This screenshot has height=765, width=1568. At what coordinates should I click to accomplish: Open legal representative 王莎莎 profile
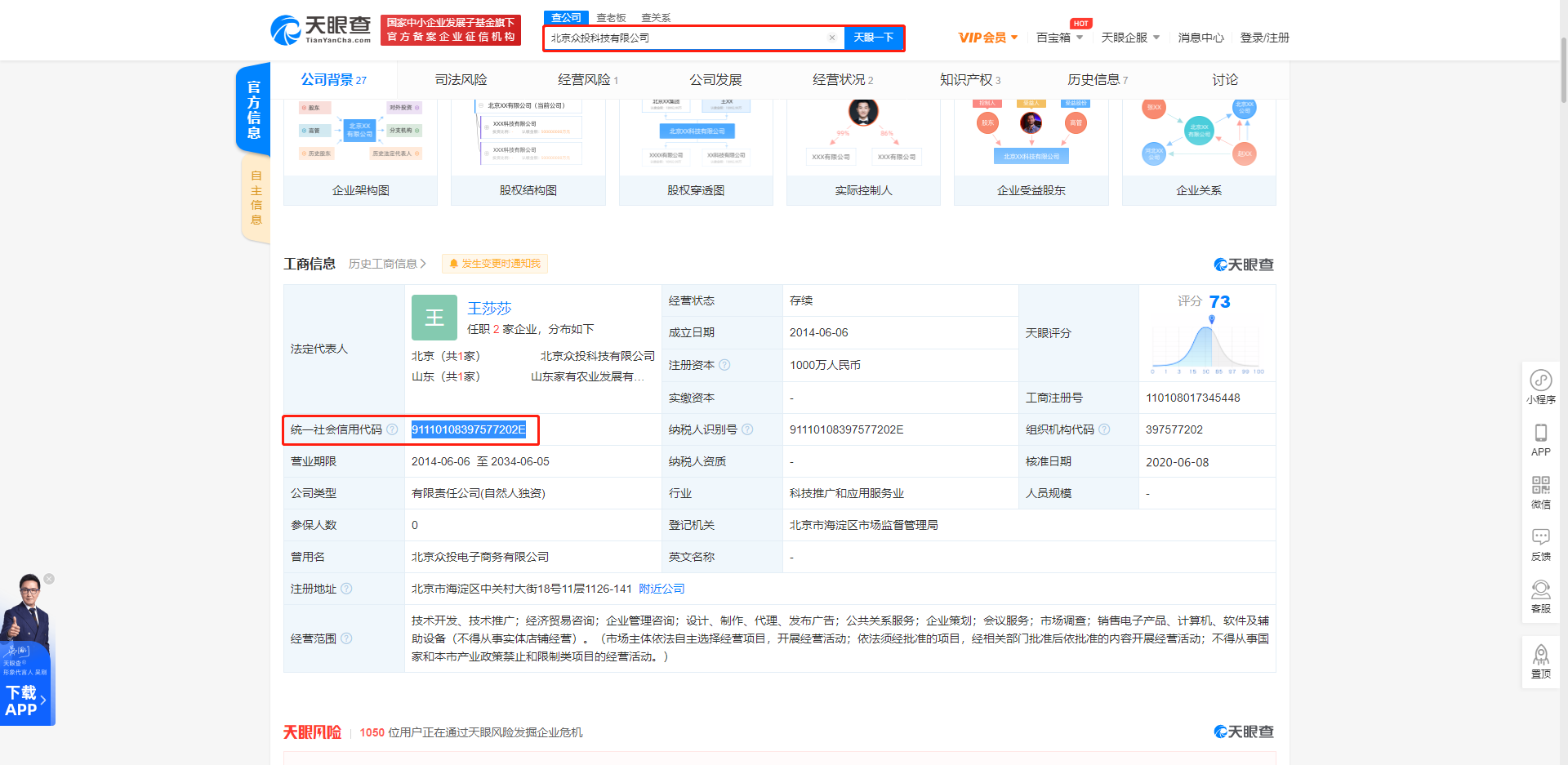click(489, 308)
